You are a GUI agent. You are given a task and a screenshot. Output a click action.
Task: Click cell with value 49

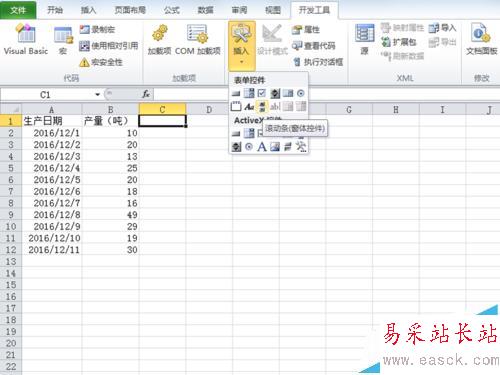(110, 215)
